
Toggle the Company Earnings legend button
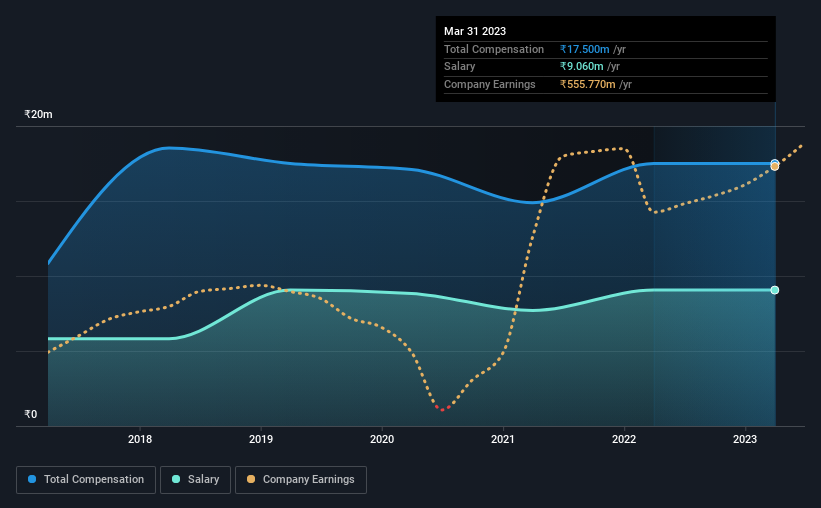point(301,480)
